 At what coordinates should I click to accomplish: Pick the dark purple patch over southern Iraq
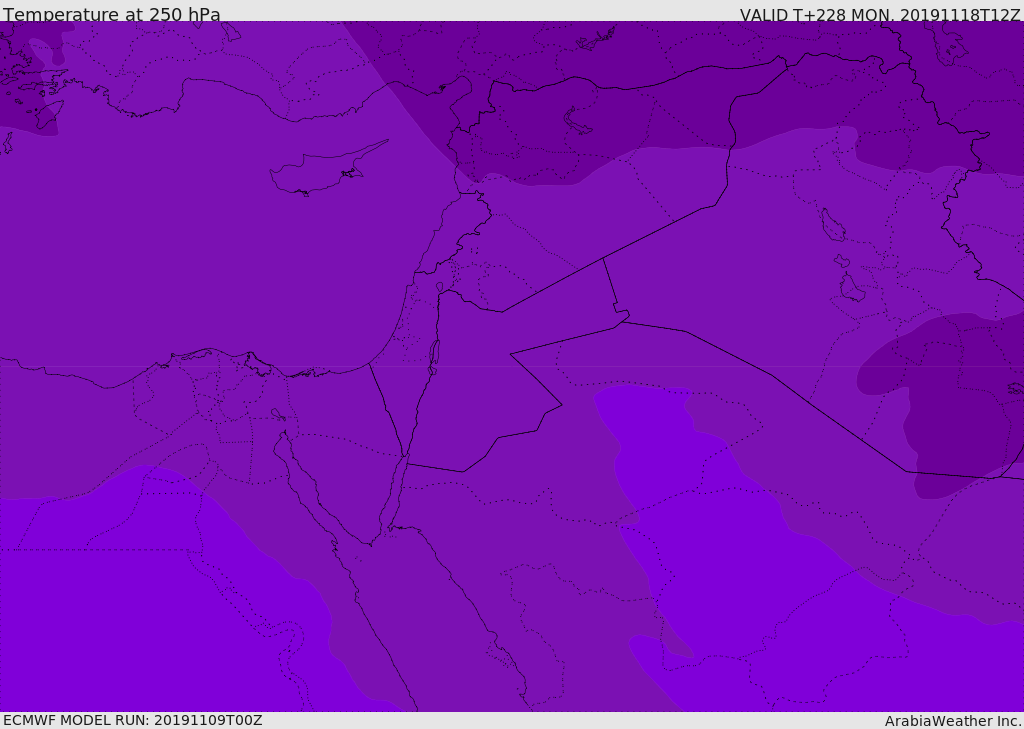950,400
